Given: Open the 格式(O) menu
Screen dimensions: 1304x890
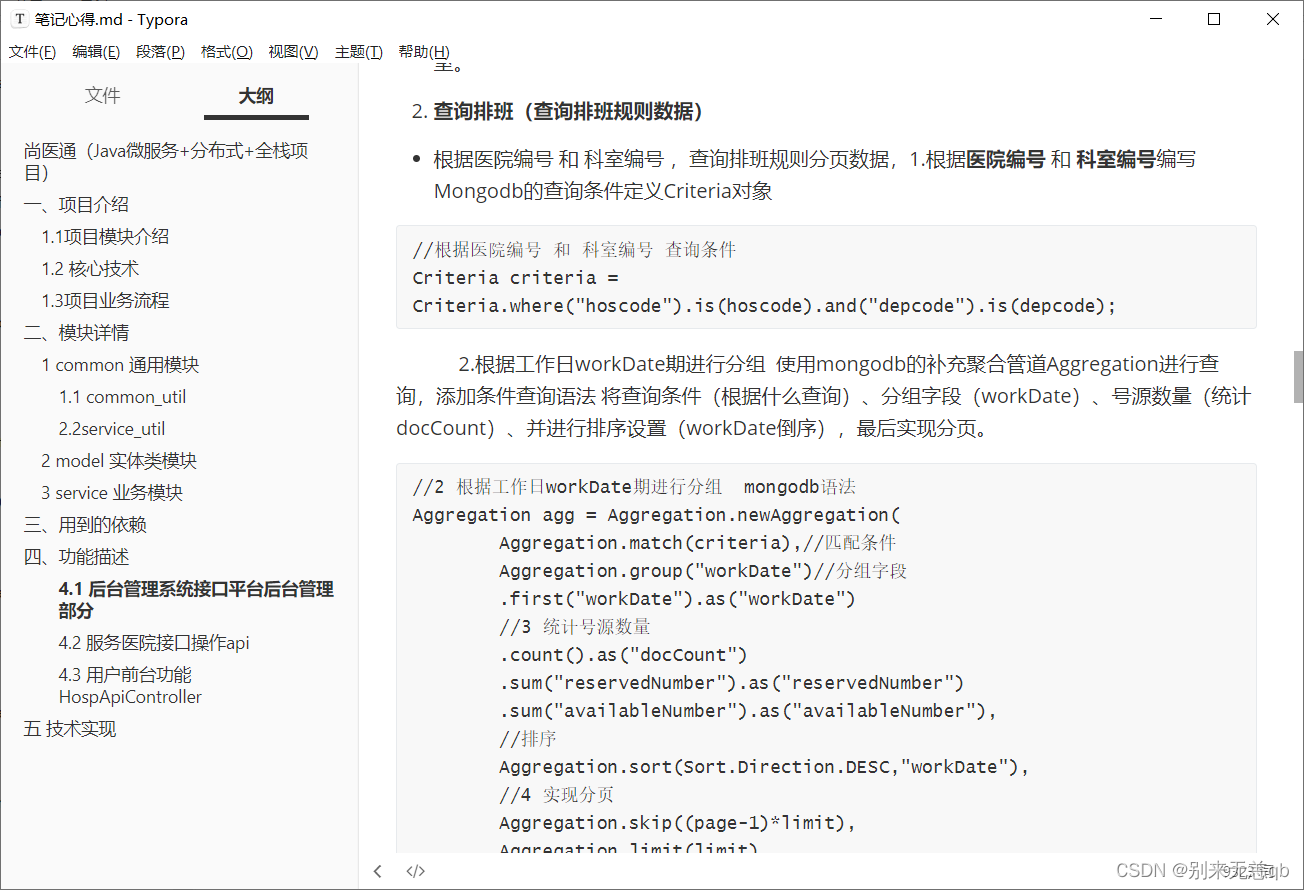Looking at the screenshot, I should 227,52.
